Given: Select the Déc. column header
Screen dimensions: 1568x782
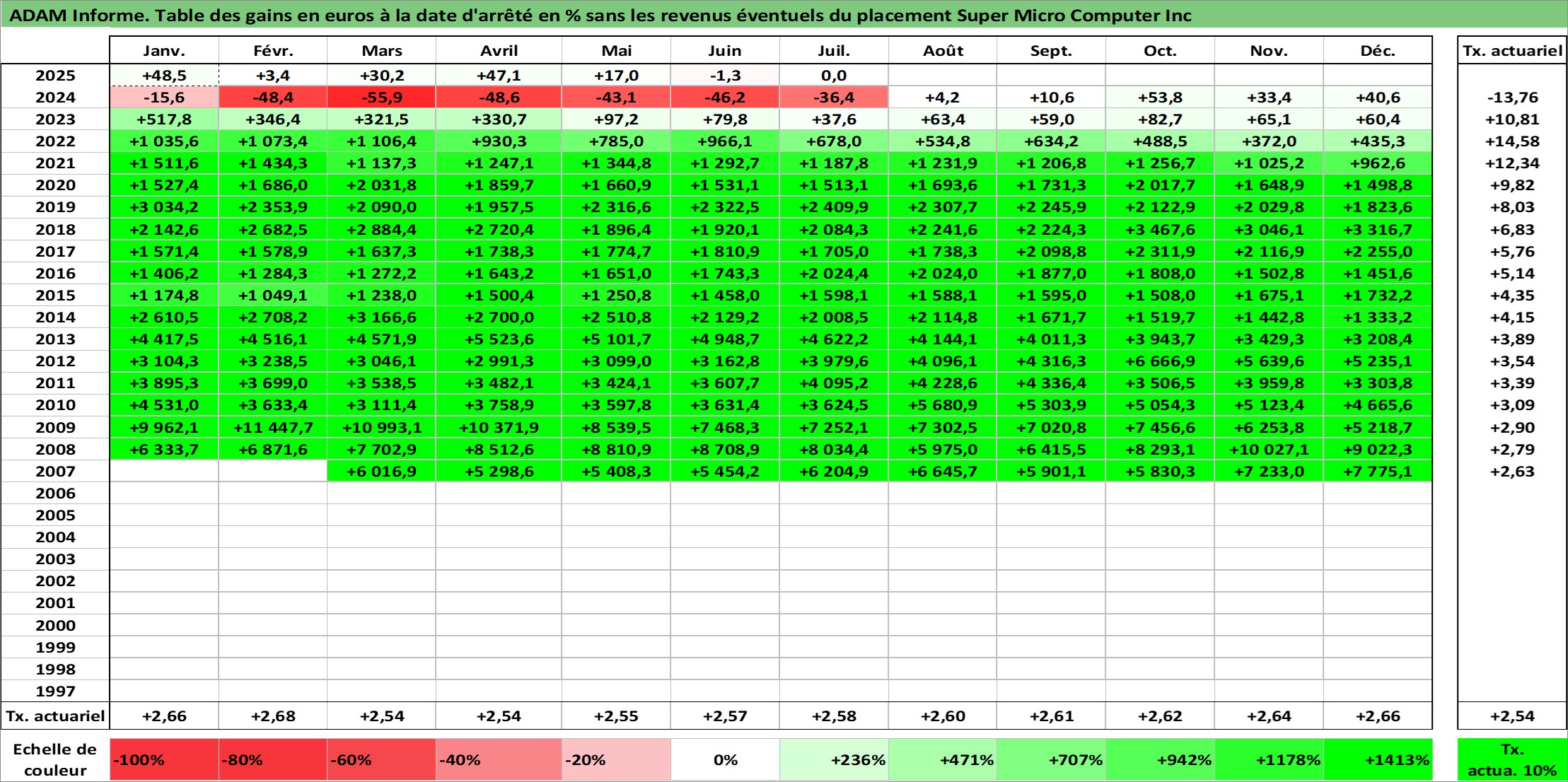Looking at the screenshot, I should (x=1378, y=51).
